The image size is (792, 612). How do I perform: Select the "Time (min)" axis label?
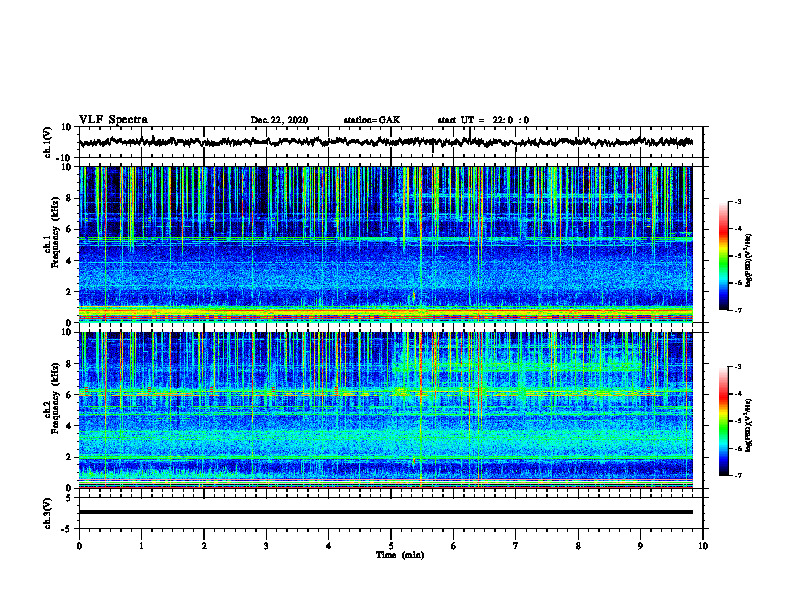click(x=400, y=555)
